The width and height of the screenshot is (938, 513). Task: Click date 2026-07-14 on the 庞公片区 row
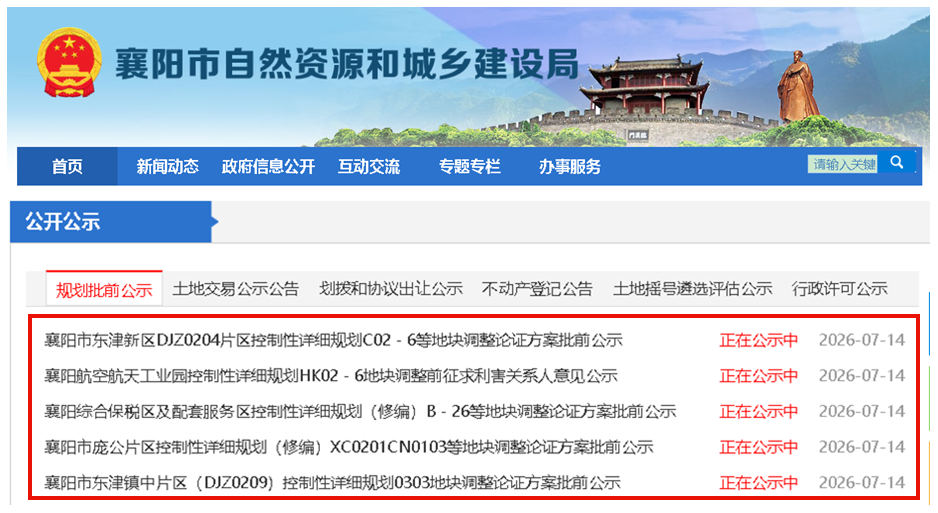(x=862, y=447)
